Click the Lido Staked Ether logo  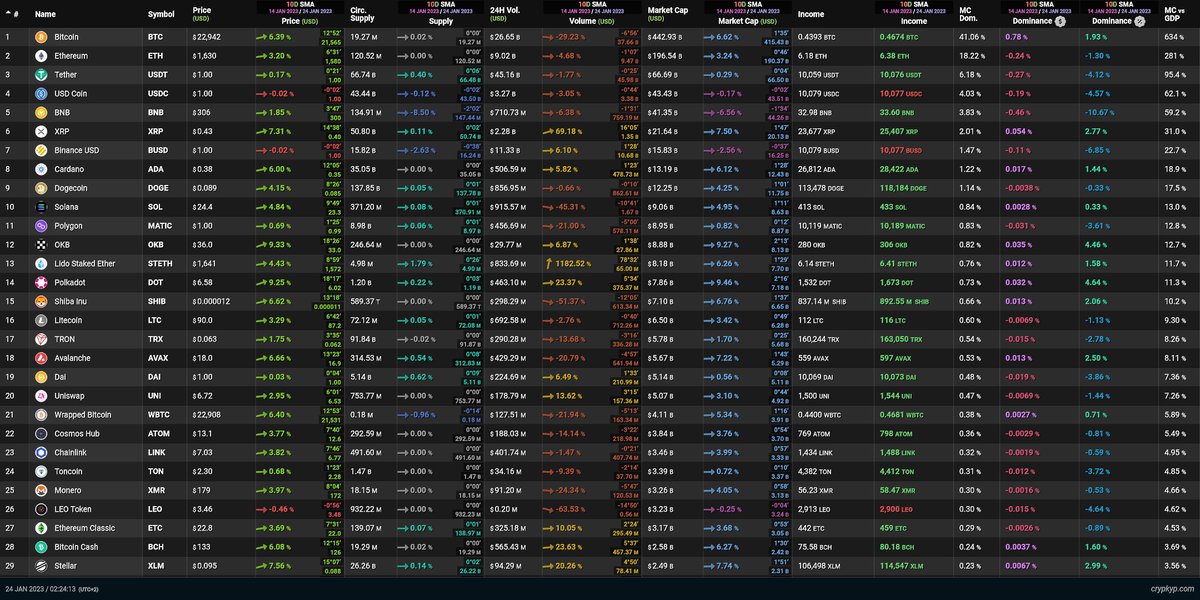pyautogui.click(x=42, y=263)
